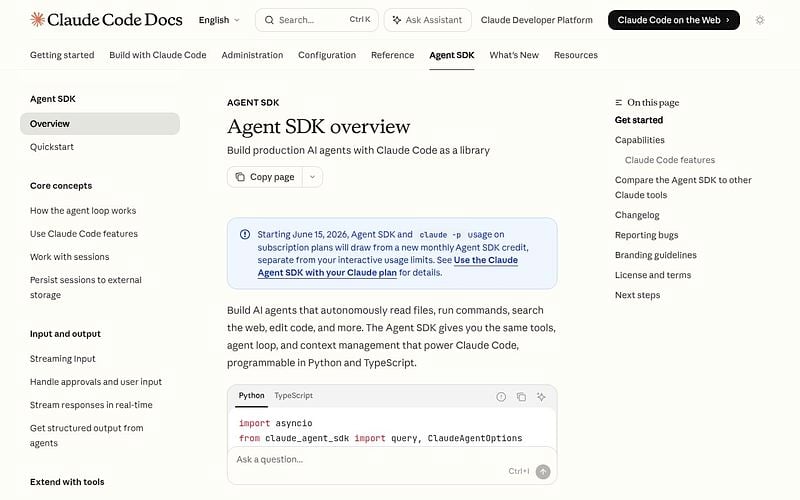This screenshot has width=800, height=500.
Task: Go to the Configuration tab
Action: [x=327, y=55]
